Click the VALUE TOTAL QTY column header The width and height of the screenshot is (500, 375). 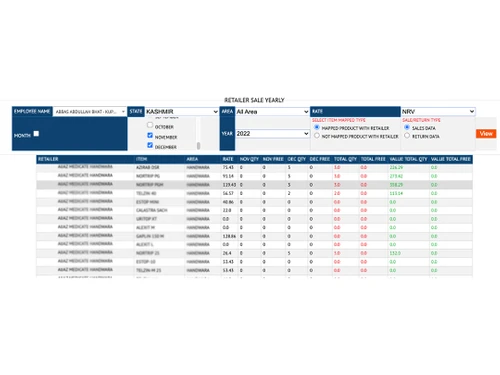[408, 159]
